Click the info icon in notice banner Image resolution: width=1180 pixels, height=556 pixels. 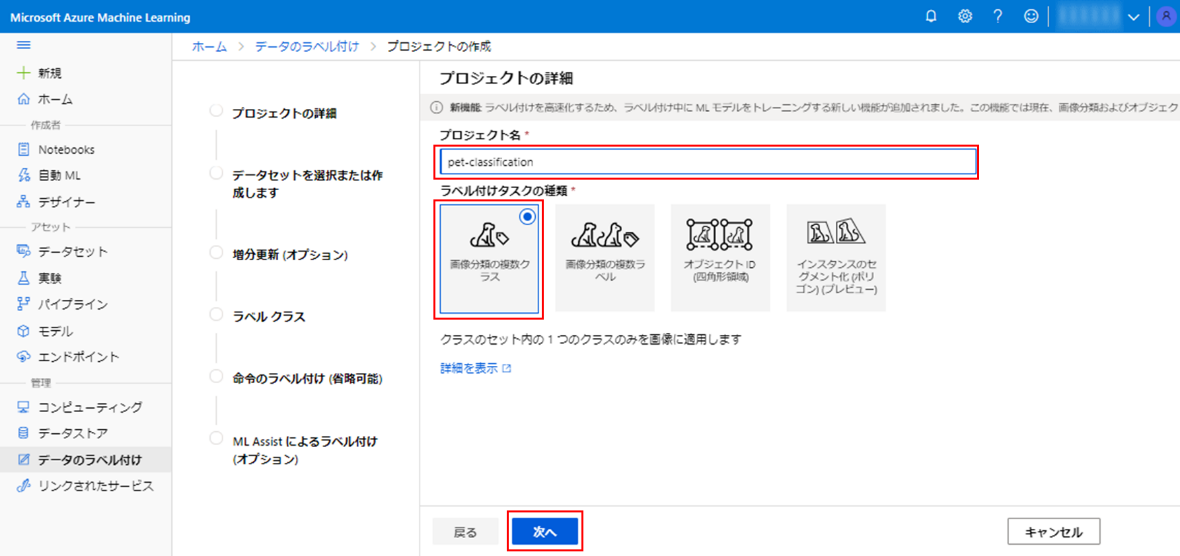click(435, 107)
